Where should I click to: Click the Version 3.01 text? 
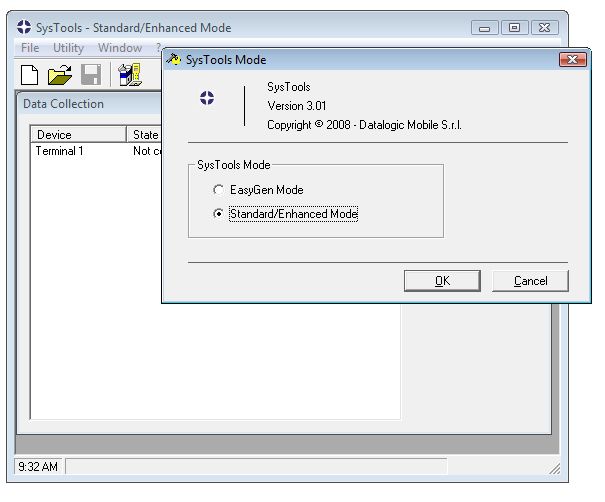coord(297,106)
